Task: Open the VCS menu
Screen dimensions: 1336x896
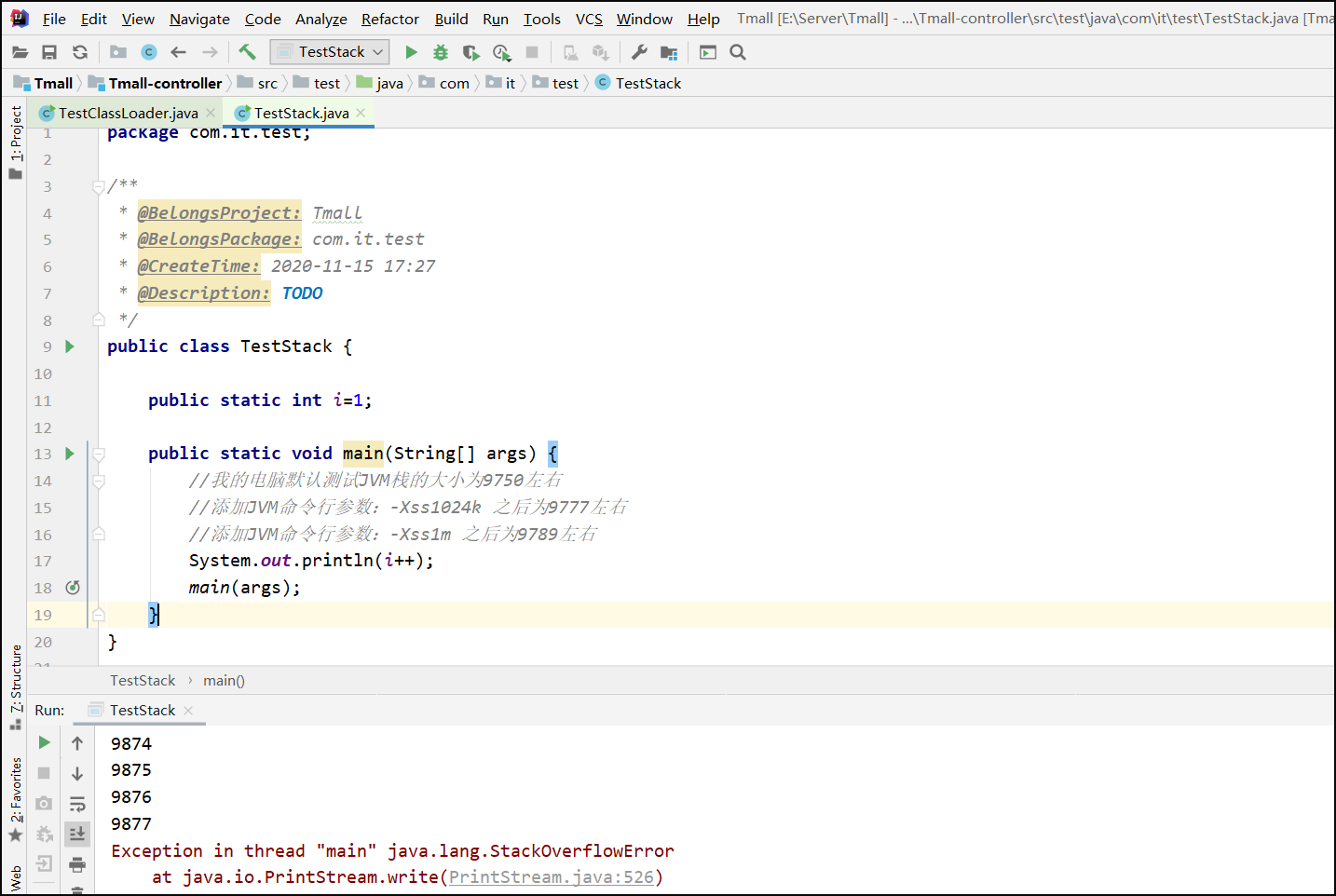Action: 589,19
